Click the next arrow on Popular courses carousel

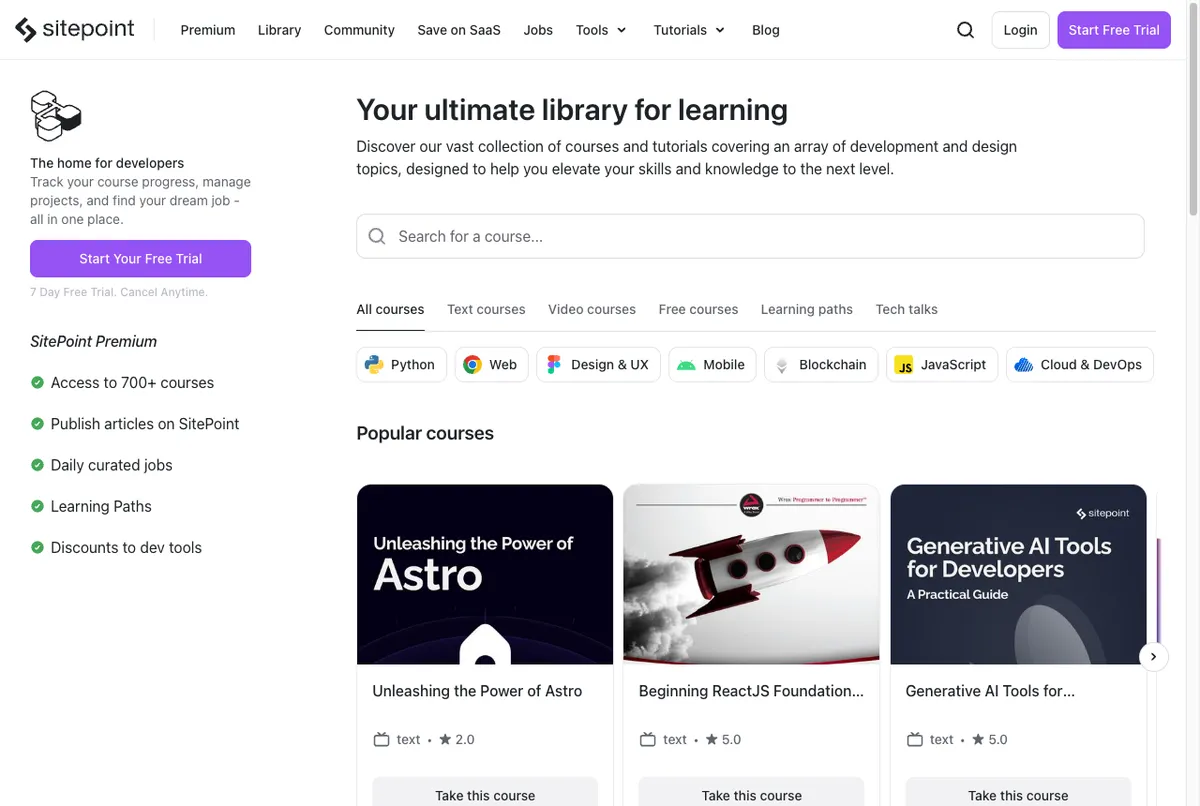1153,657
